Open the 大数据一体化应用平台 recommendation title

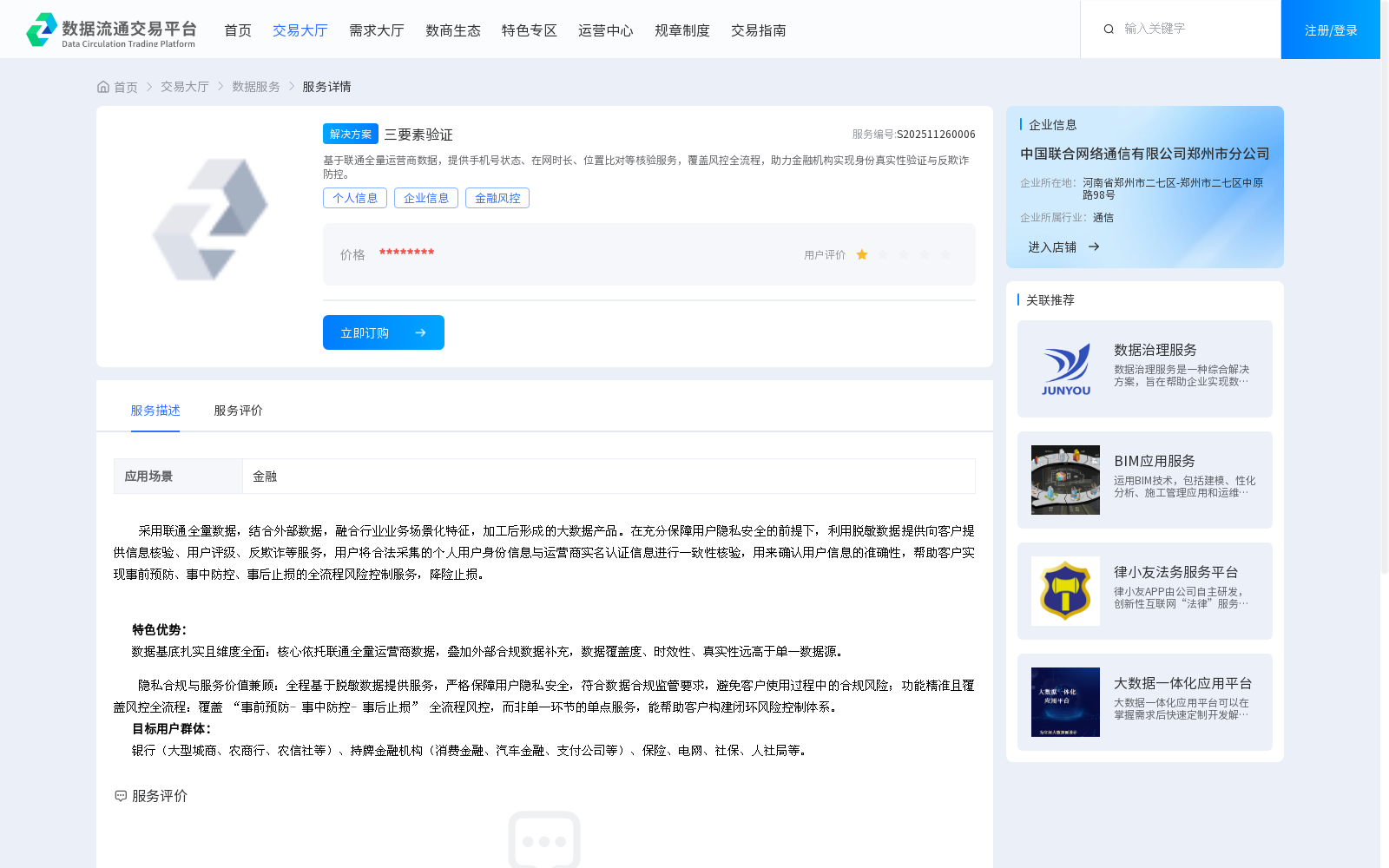tap(1183, 683)
